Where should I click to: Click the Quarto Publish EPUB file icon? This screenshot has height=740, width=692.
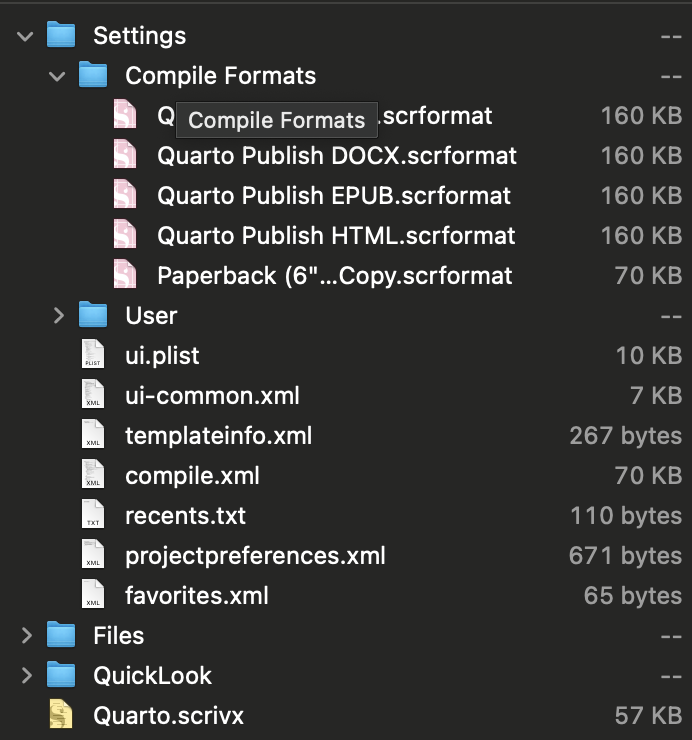point(124,195)
